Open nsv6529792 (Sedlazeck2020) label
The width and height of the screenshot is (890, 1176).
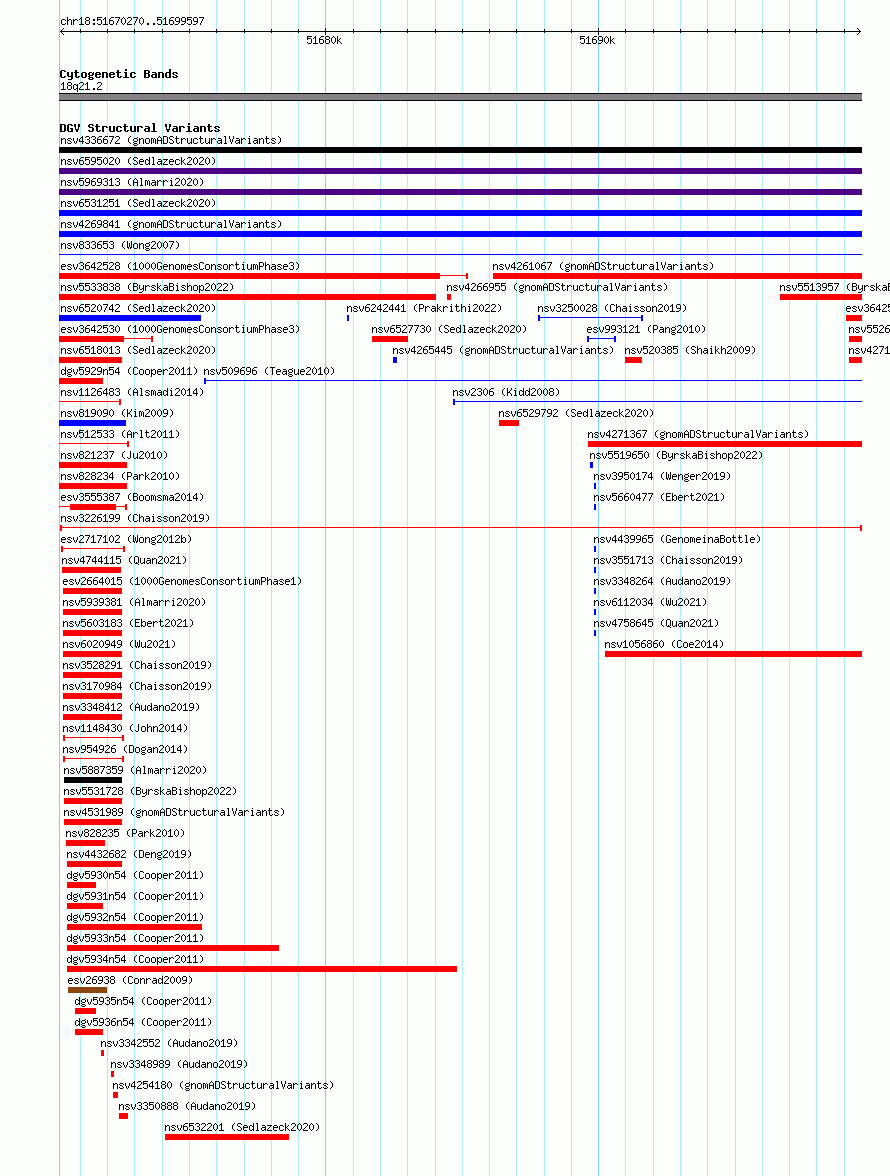click(x=576, y=413)
